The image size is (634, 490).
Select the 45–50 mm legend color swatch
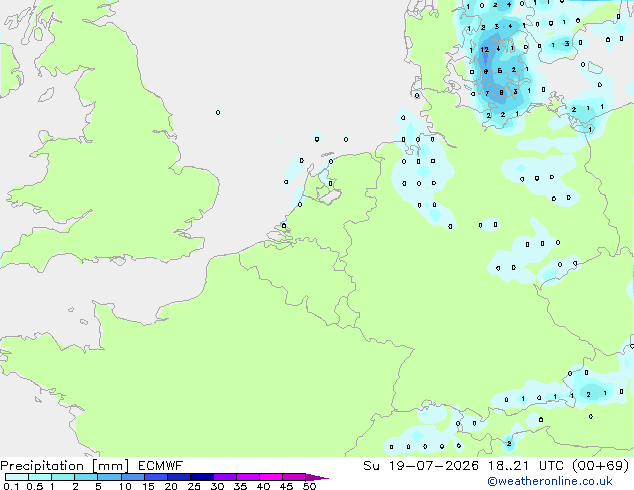pos(294,477)
